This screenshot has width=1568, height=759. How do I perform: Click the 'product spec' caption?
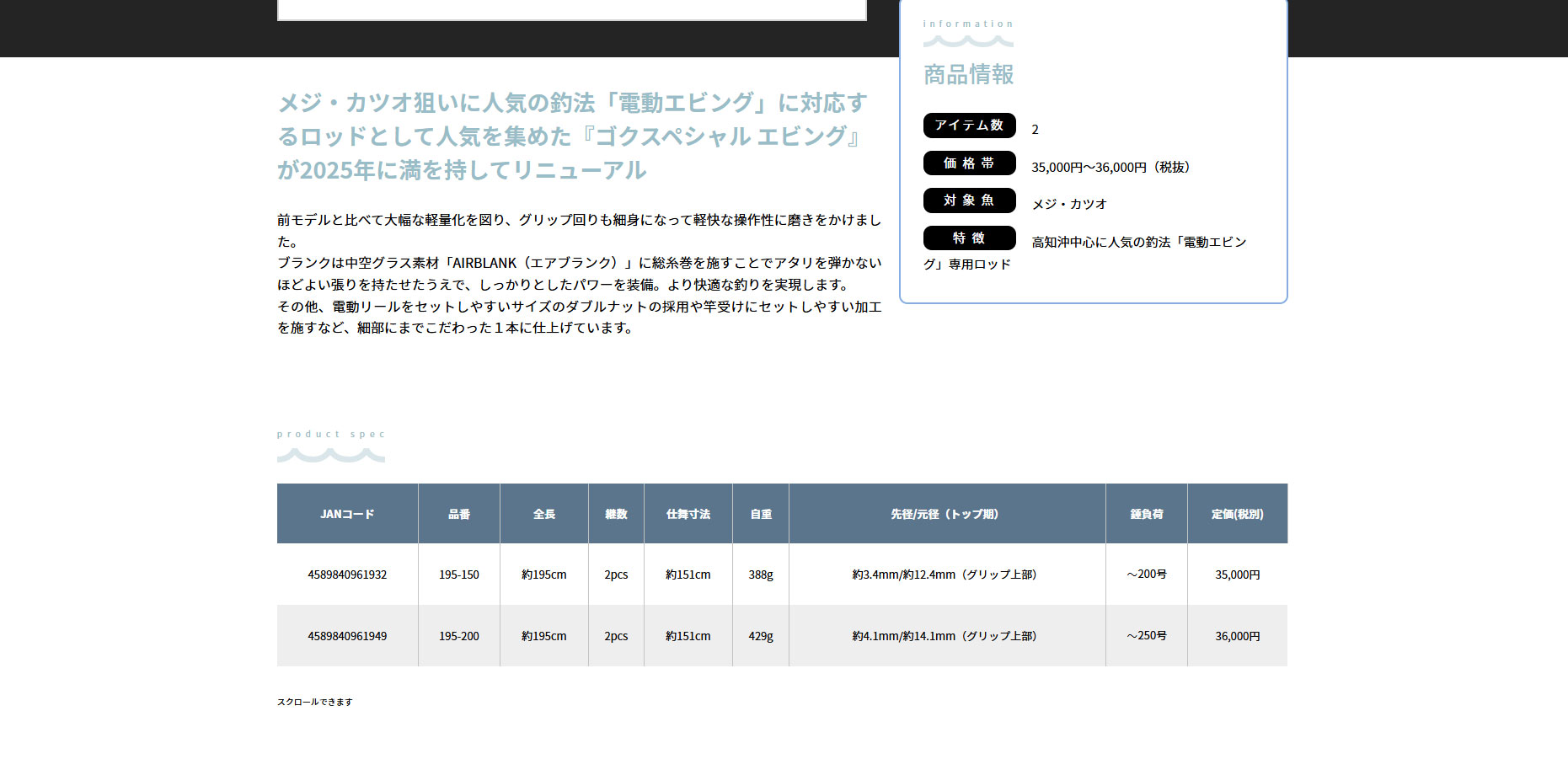click(331, 435)
